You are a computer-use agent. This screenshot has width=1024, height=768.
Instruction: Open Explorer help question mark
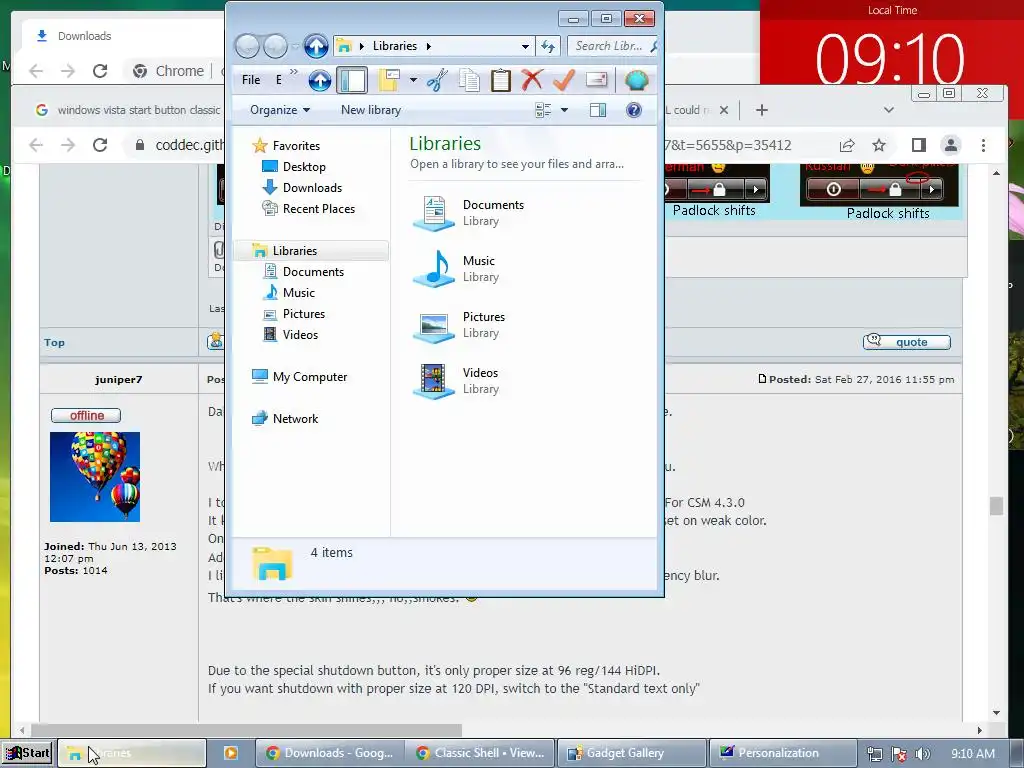coord(633,110)
